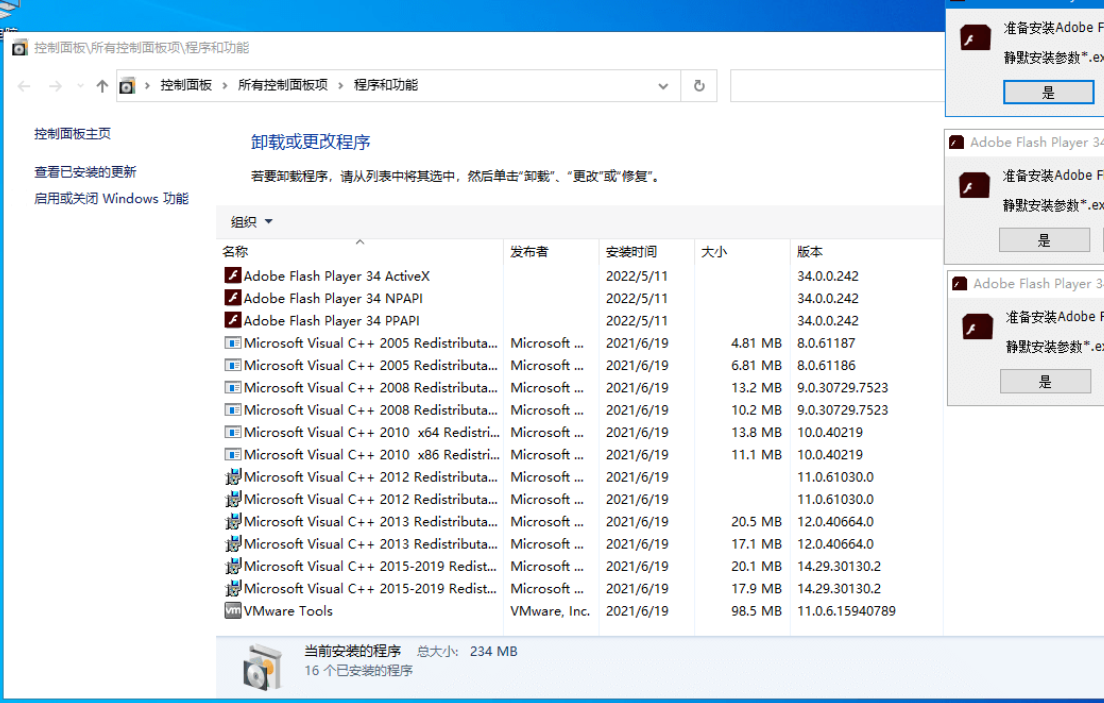This screenshot has width=1104, height=703.
Task: Expand the address bar history dropdown
Action: pyautogui.click(x=663, y=86)
